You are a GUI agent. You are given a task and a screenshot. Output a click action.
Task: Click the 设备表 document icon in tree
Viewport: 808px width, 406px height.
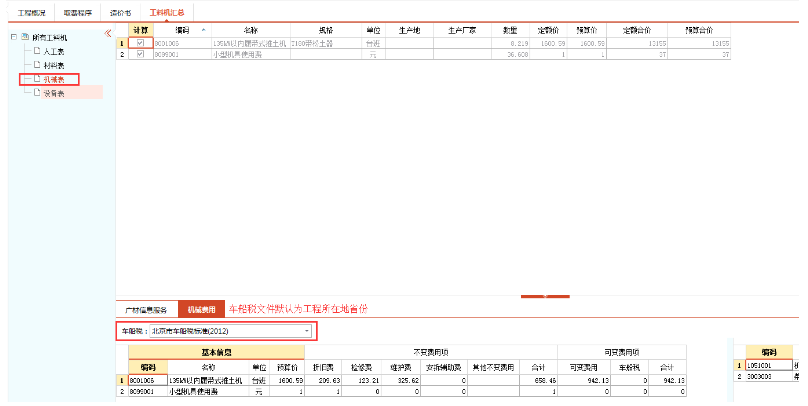[x=37, y=93]
